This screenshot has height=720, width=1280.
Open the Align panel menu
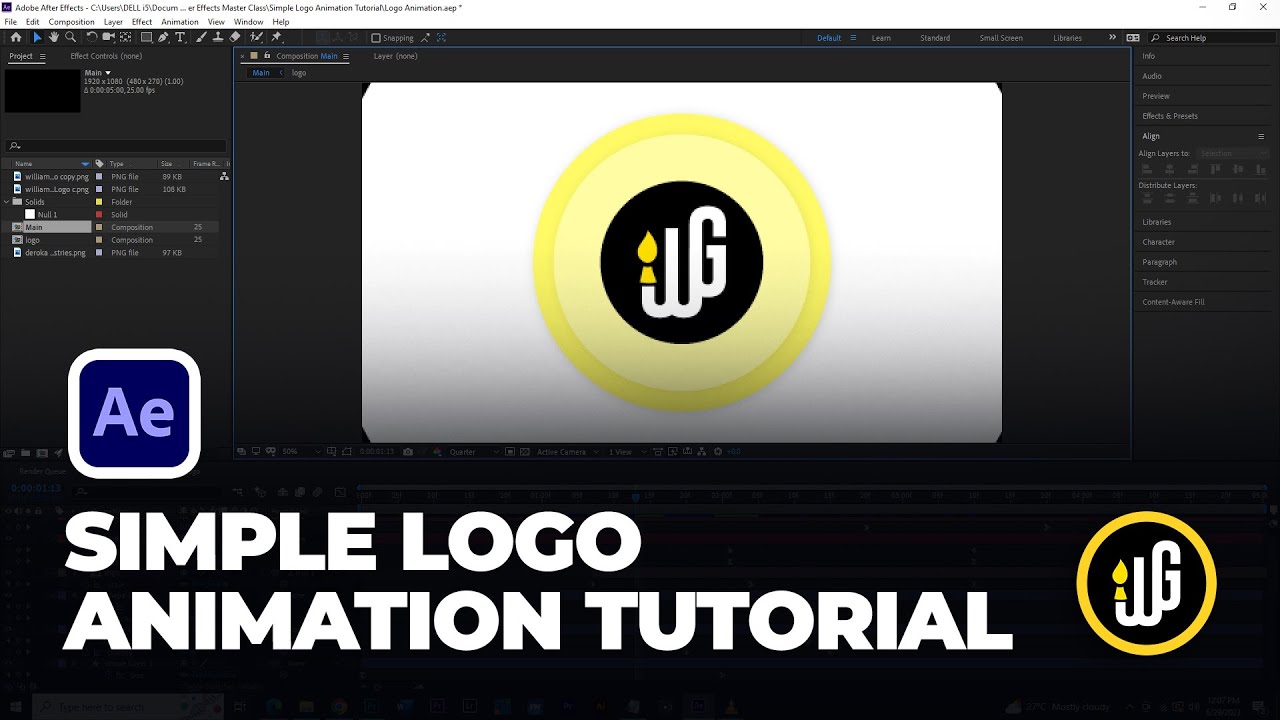click(1261, 136)
